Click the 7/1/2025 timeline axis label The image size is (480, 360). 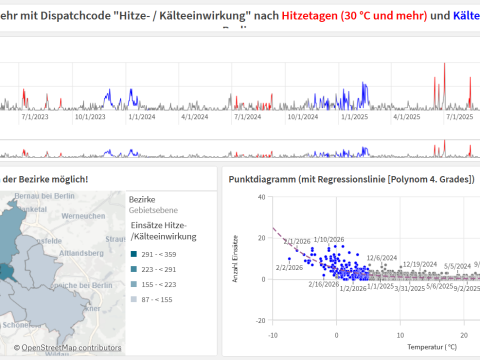(460, 117)
